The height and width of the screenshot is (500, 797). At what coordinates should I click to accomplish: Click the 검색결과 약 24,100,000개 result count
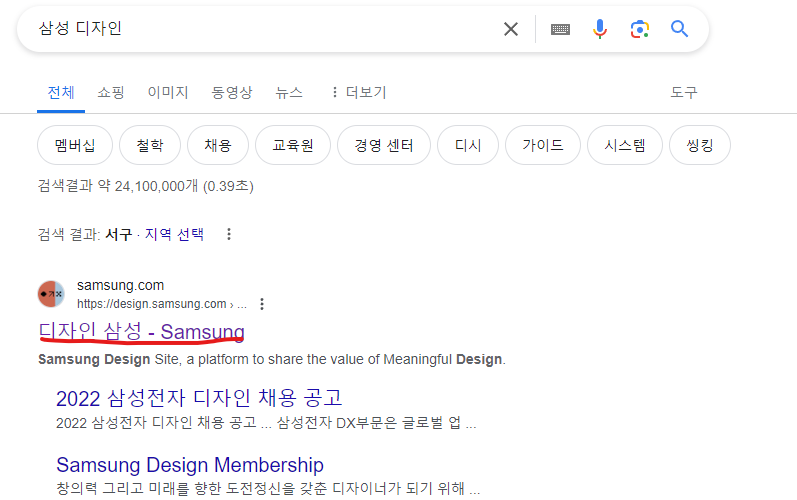tap(145, 186)
